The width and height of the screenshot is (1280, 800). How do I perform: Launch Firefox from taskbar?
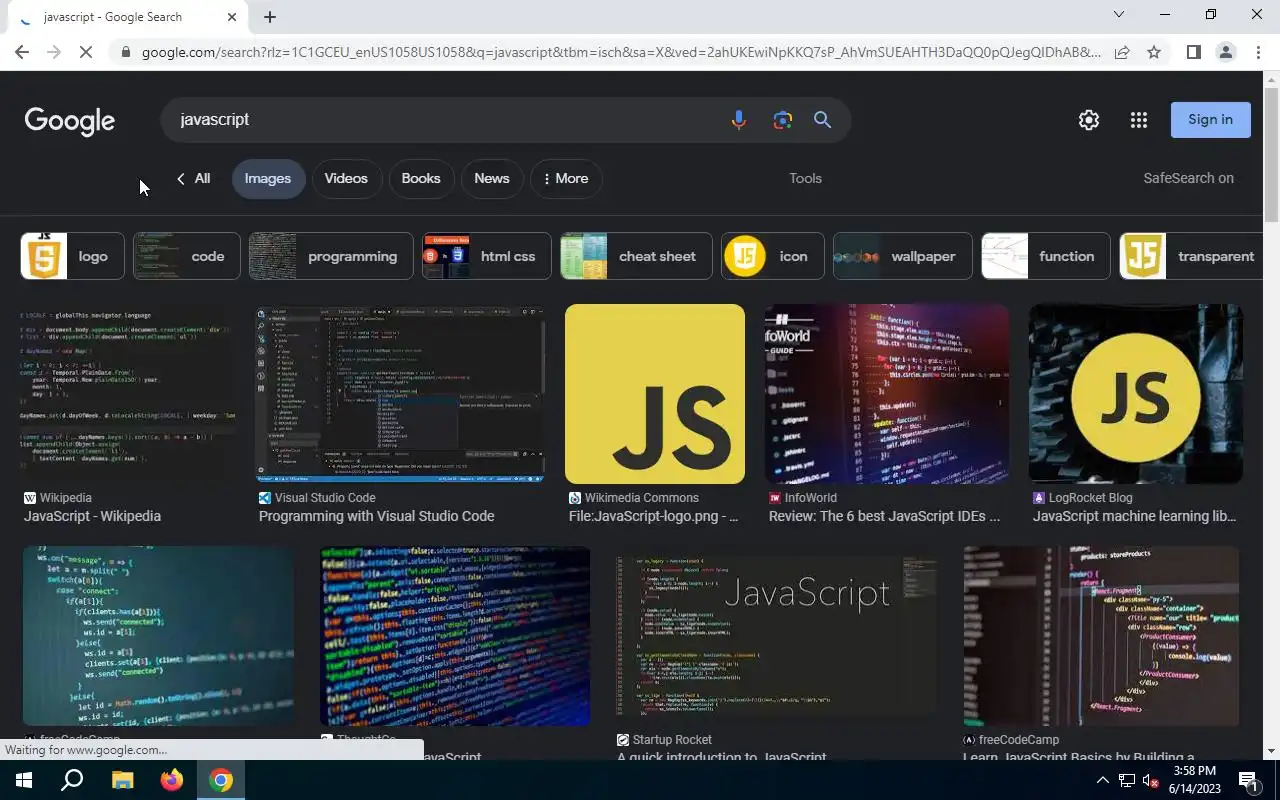click(x=172, y=780)
